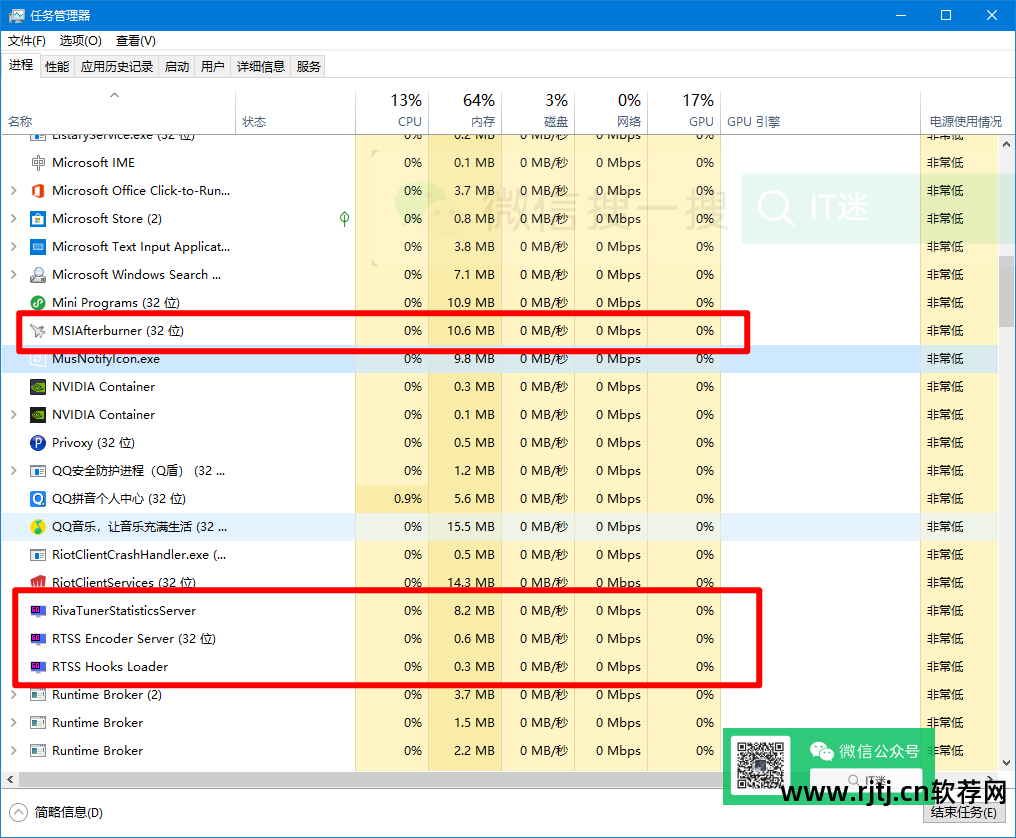
Task: Open the 查看(V) menu
Action: pyautogui.click(x=135, y=41)
